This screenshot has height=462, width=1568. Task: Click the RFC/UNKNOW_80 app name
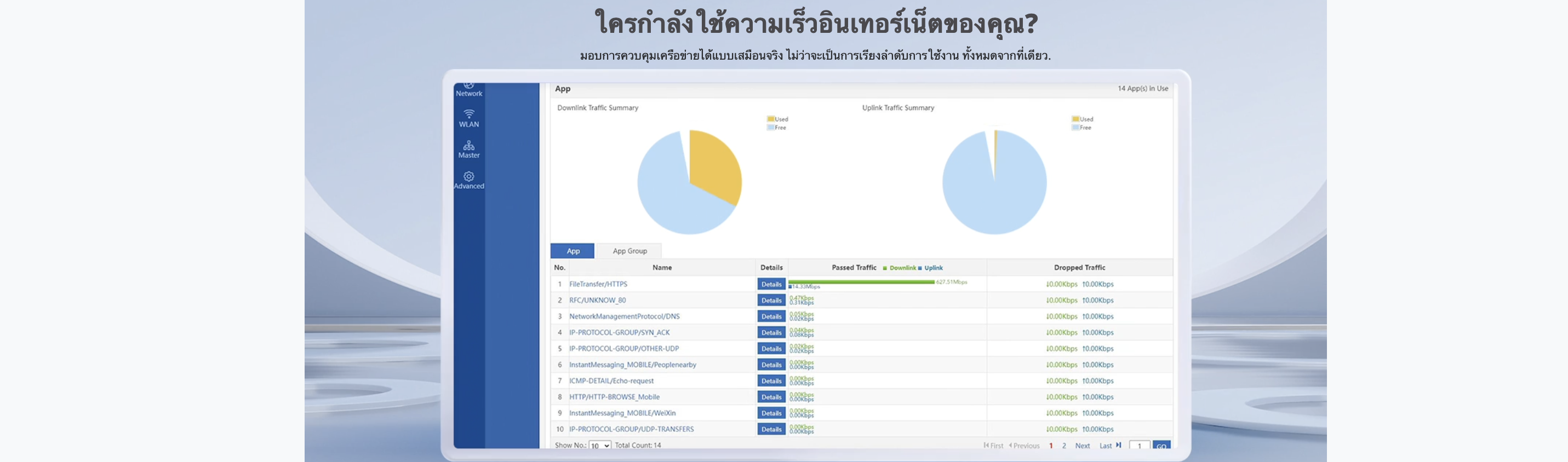pos(597,301)
